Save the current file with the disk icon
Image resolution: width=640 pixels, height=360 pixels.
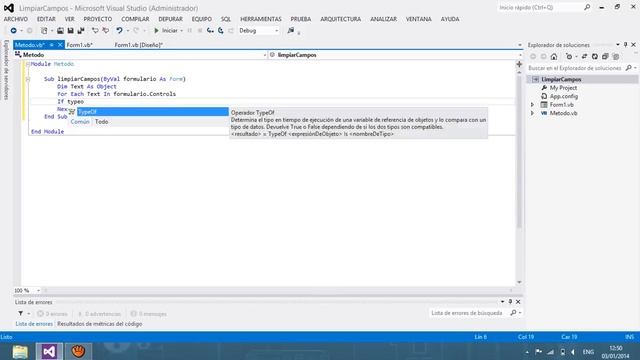point(70,31)
